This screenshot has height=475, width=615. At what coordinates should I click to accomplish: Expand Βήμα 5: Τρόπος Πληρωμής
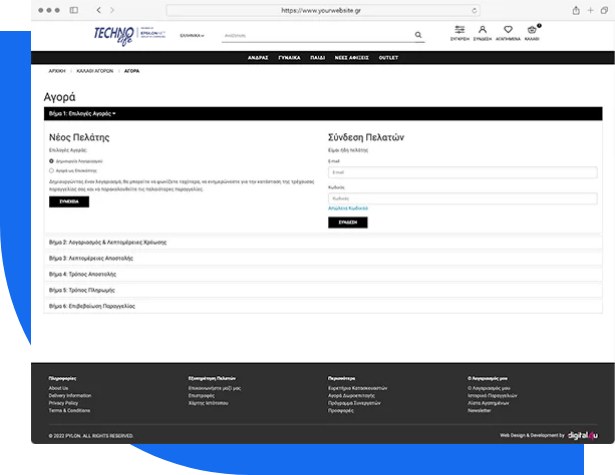coord(323,290)
